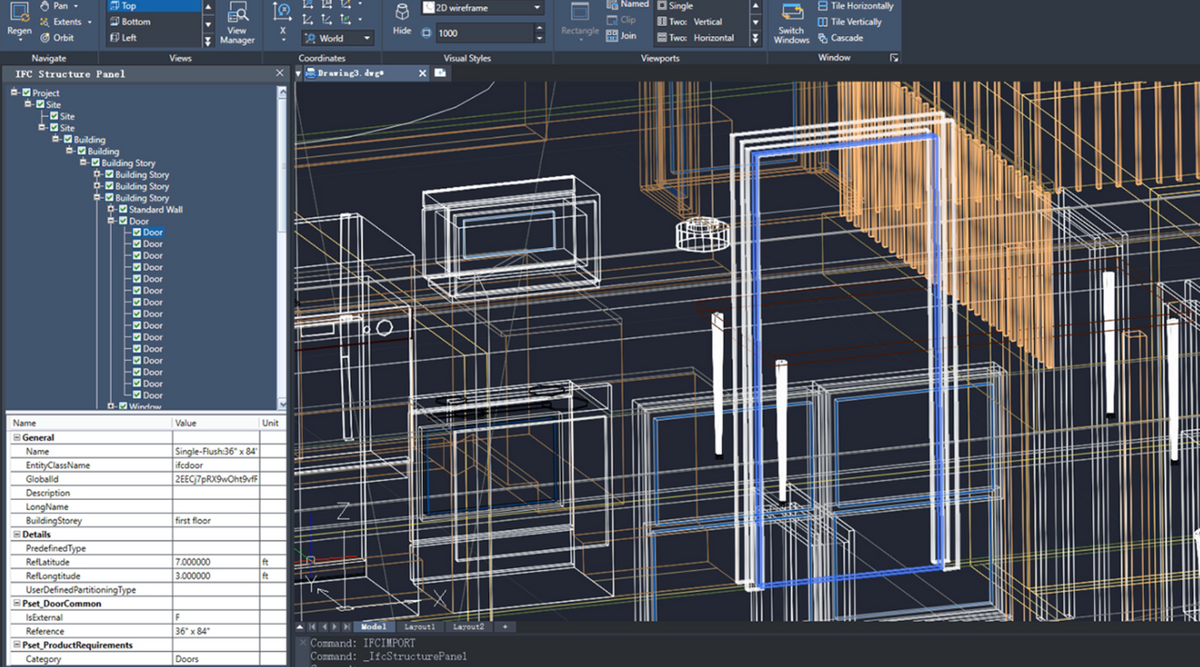Select the Pan tool in Navigate panel
The image size is (1200, 667).
click(55, 5)
